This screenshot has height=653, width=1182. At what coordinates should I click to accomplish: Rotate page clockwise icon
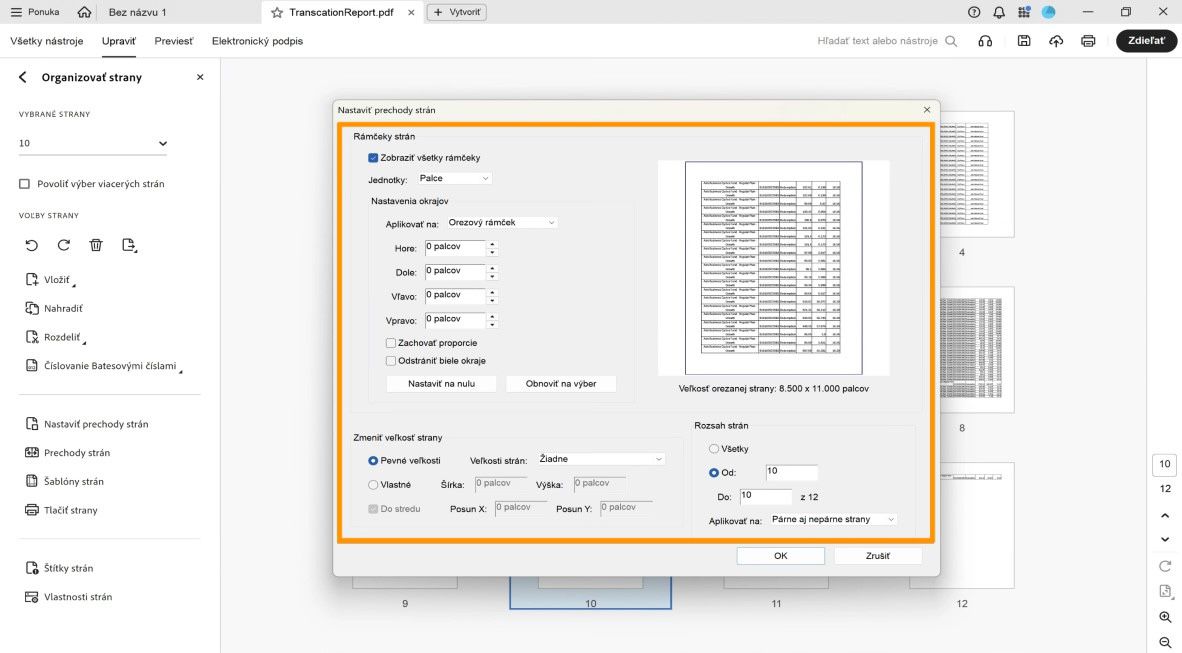pyautogui.click(x=64, y=245)
